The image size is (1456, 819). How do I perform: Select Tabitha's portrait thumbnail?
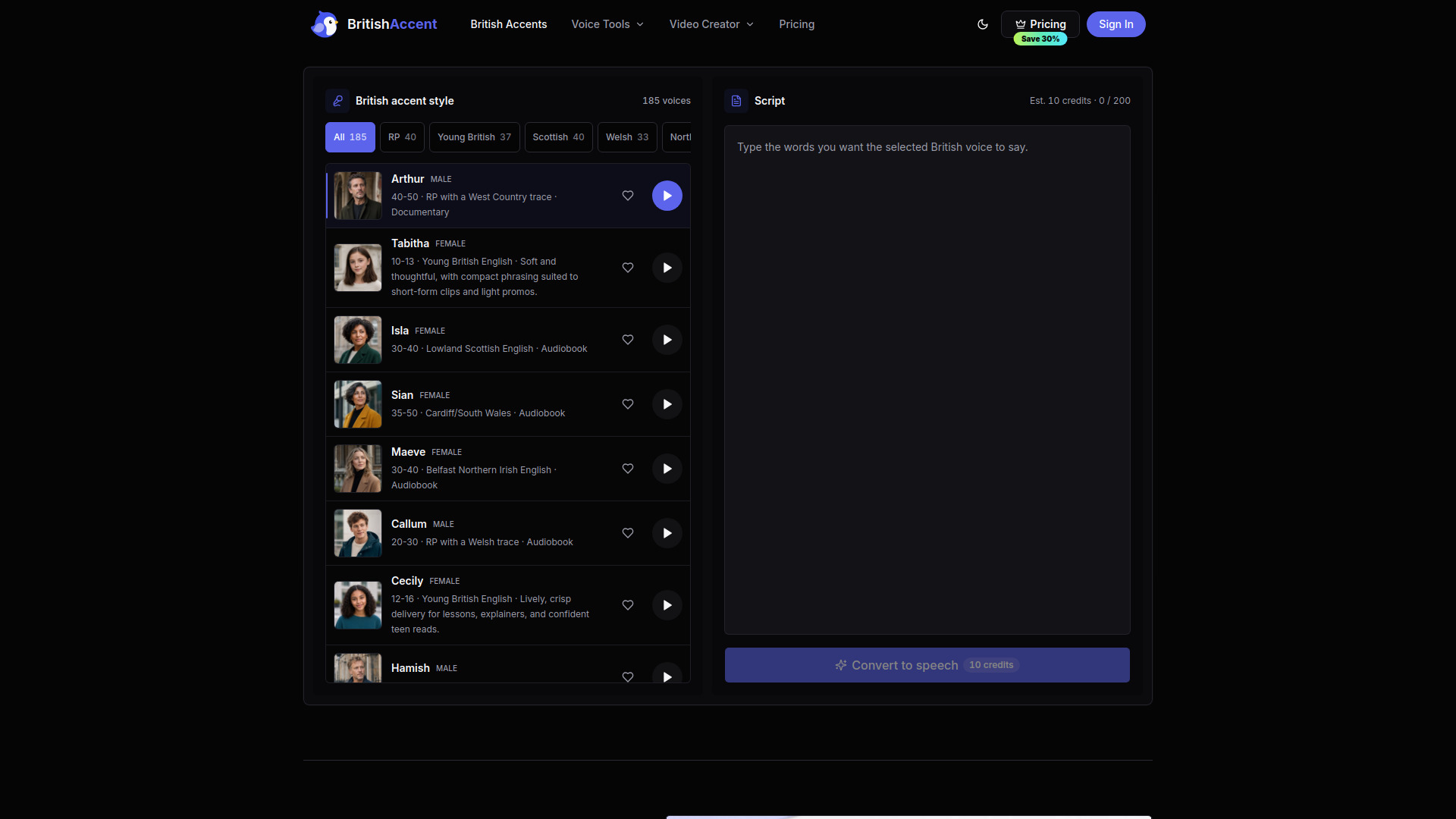tap(358, 268)
